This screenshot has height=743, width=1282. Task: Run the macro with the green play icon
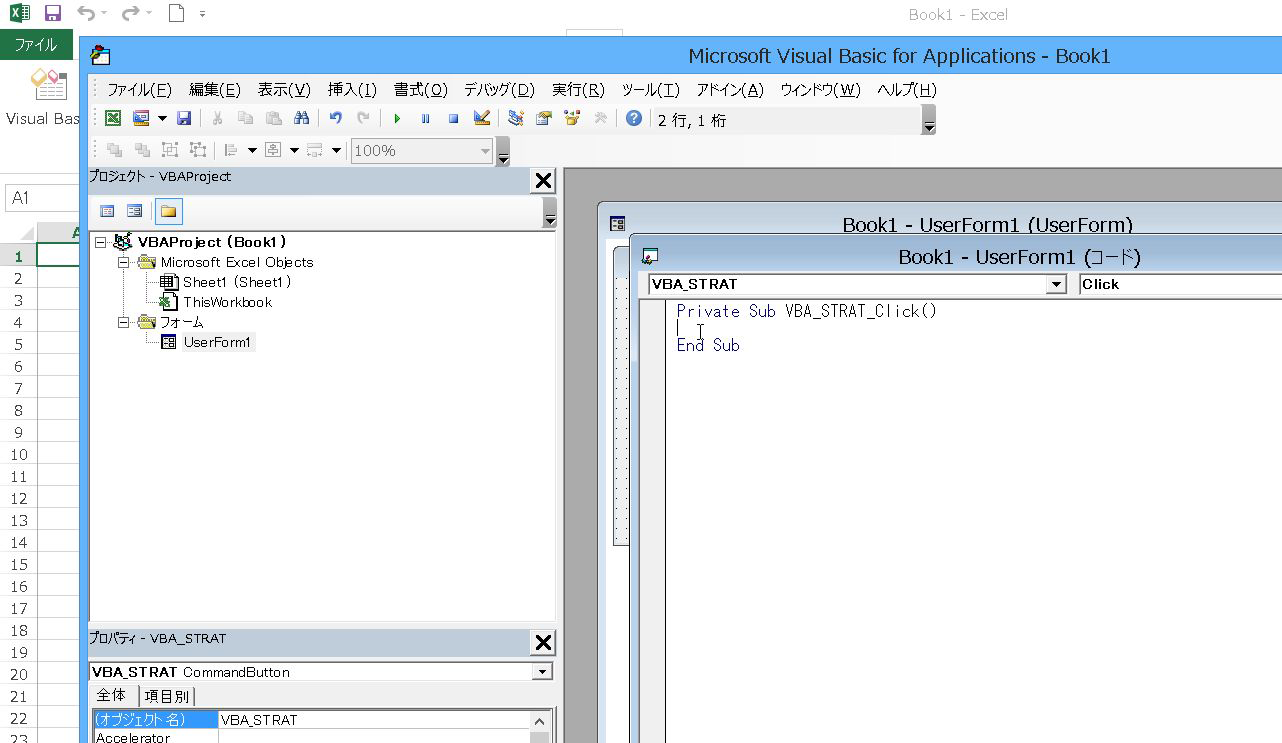tap(397, 119)
